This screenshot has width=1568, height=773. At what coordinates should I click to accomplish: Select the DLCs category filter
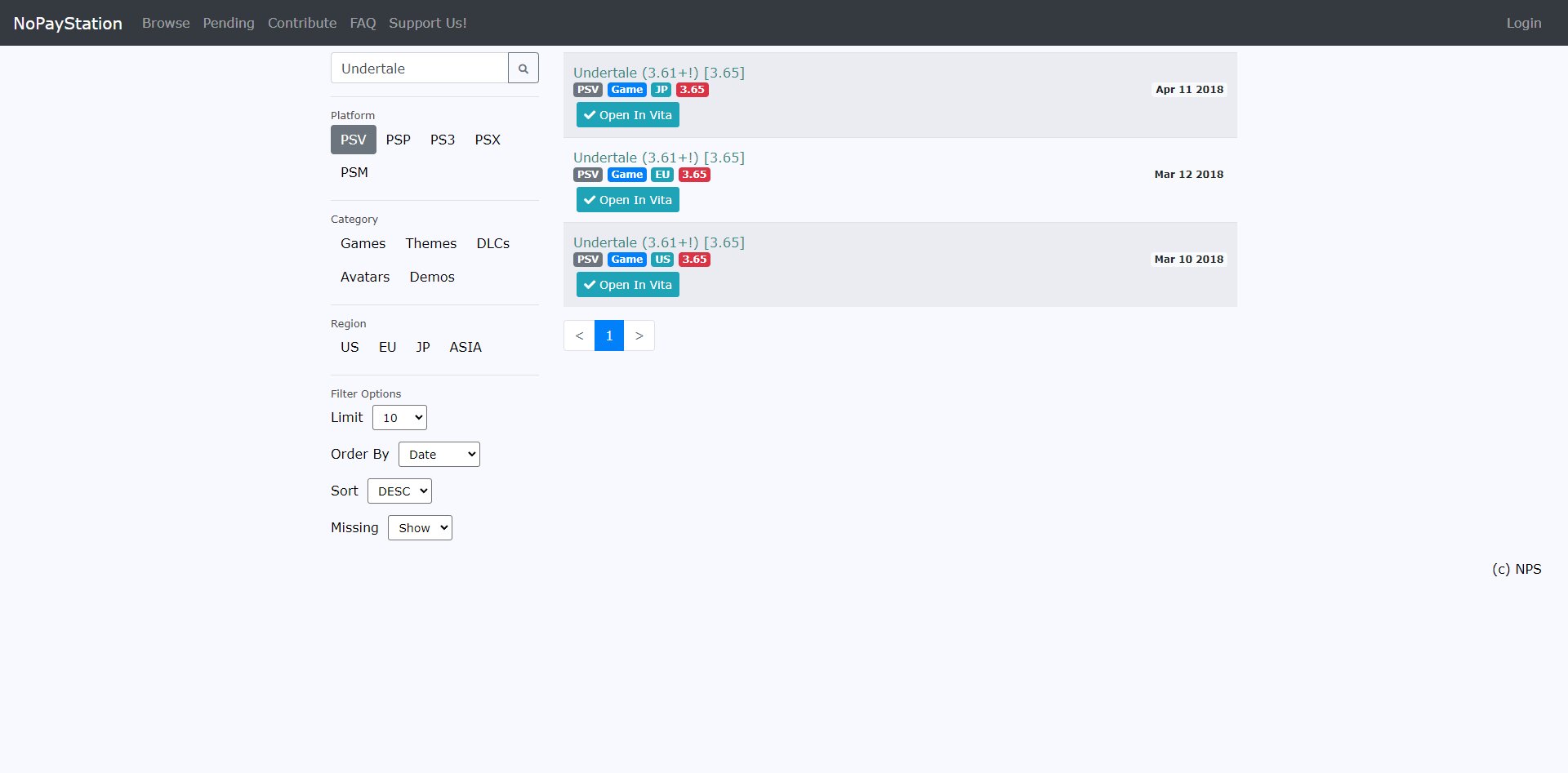(x=493, y=243)
